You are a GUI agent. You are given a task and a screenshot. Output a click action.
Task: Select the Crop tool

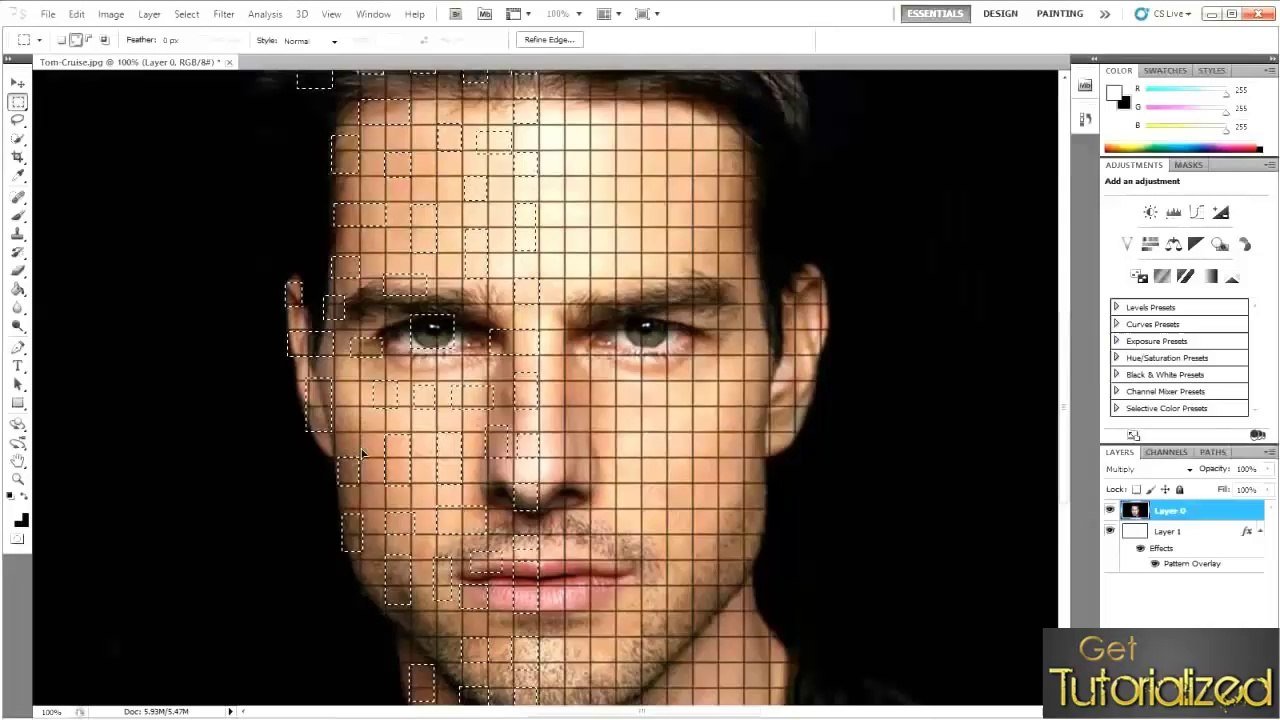(x=18, y=157)
